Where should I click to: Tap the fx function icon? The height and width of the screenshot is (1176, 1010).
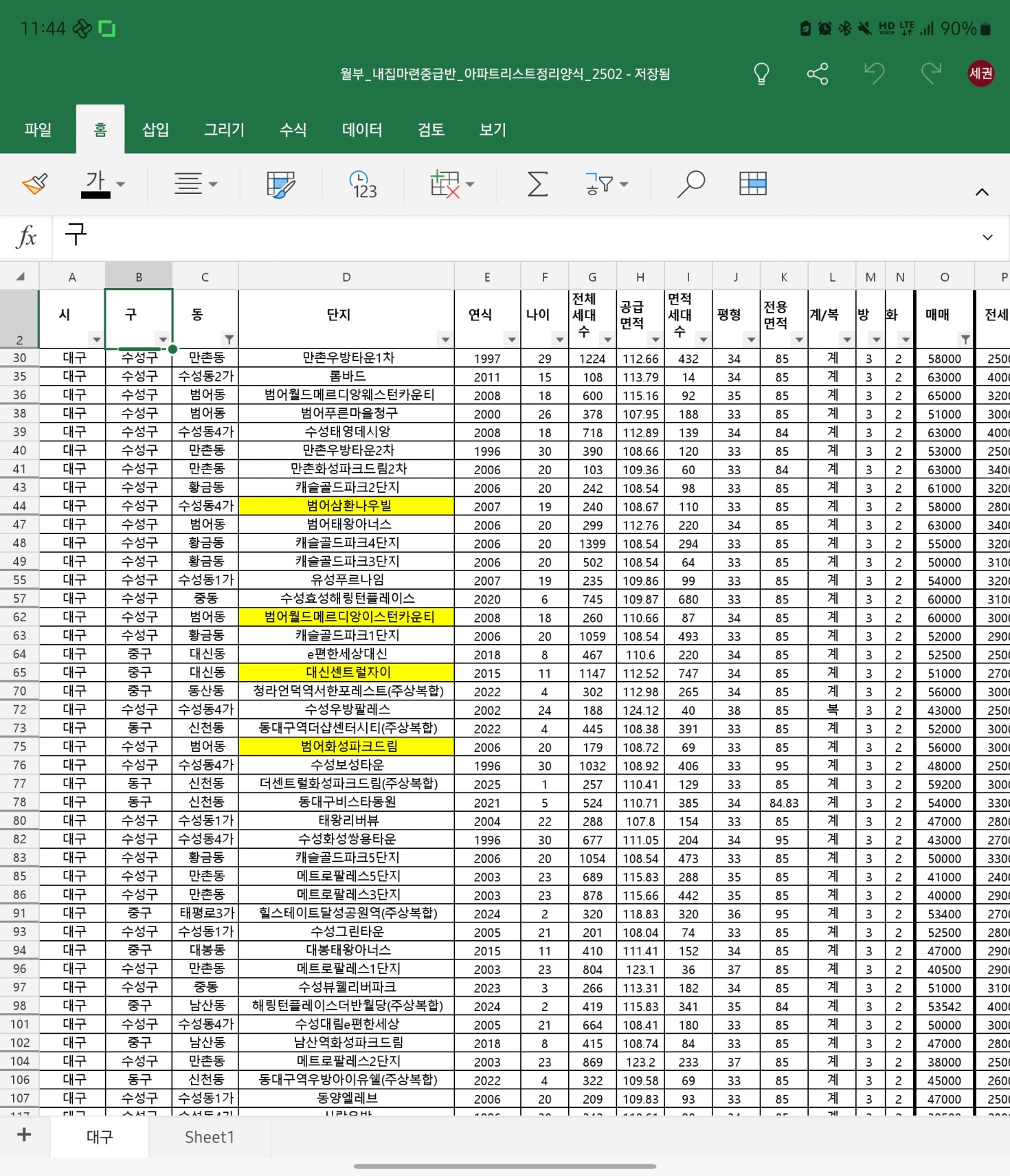[x=26, y=236]
